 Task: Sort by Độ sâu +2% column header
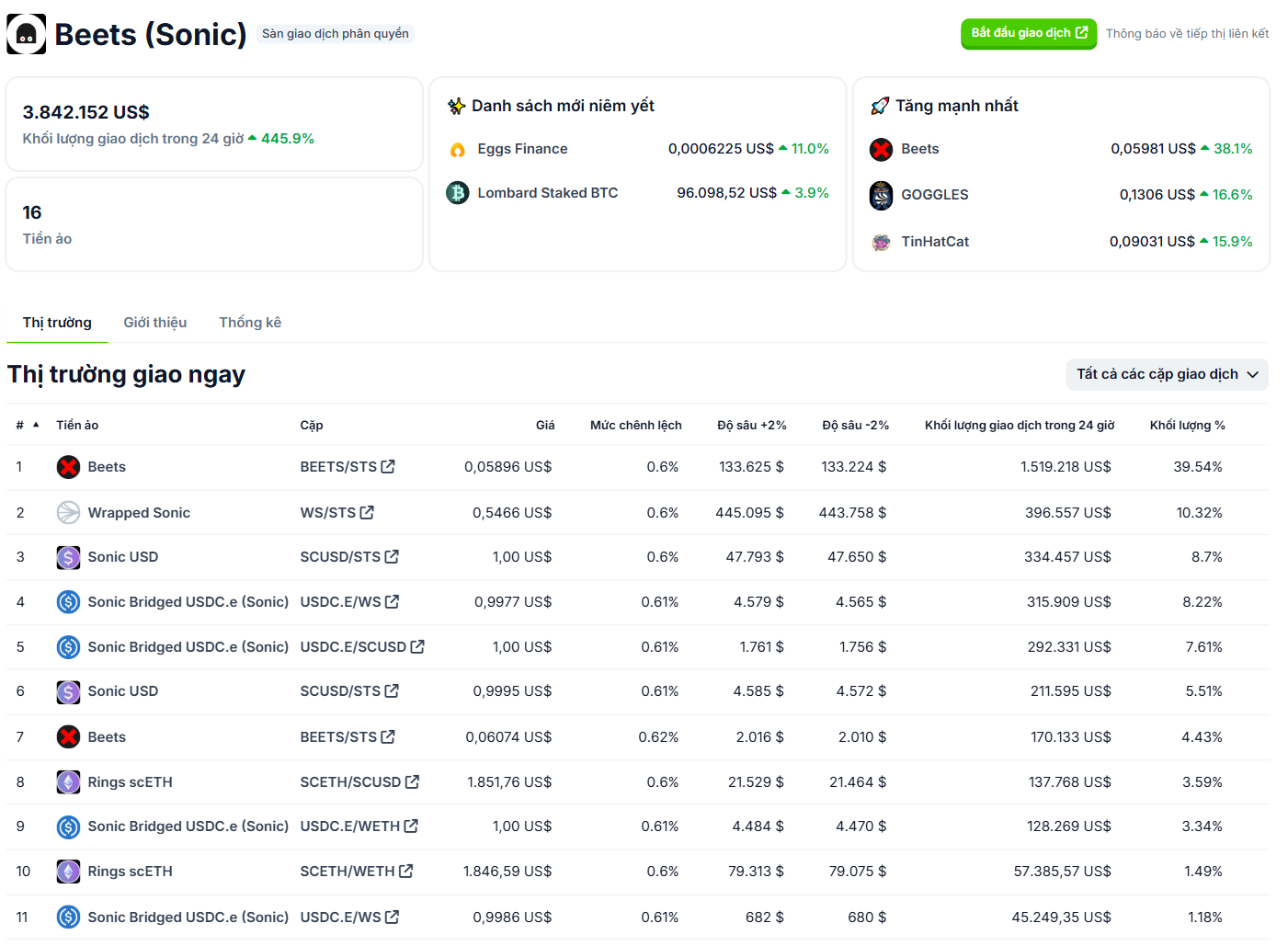tap(752, 425)
